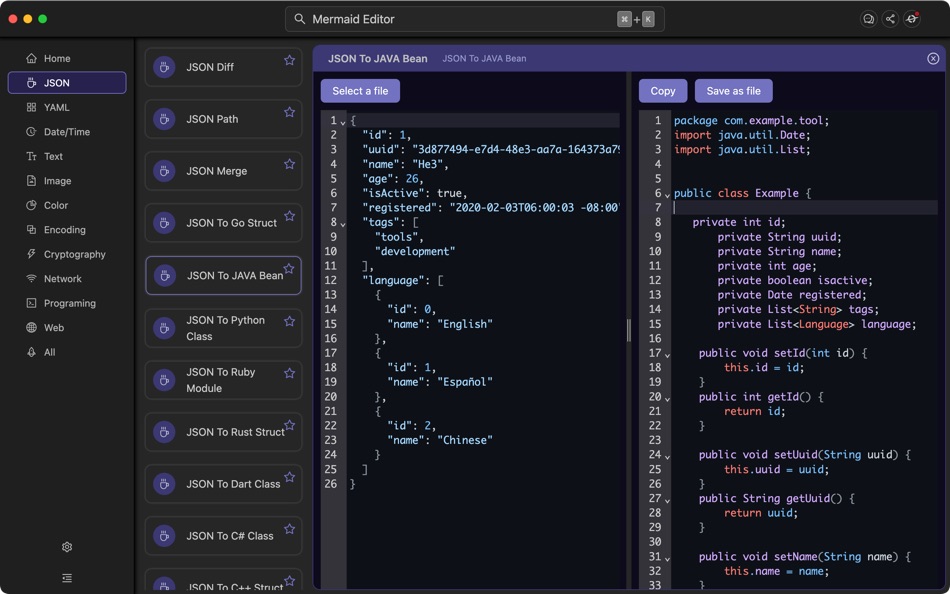
Task: Collapse the tags array fold at line 8
Action: coord(343,224)
